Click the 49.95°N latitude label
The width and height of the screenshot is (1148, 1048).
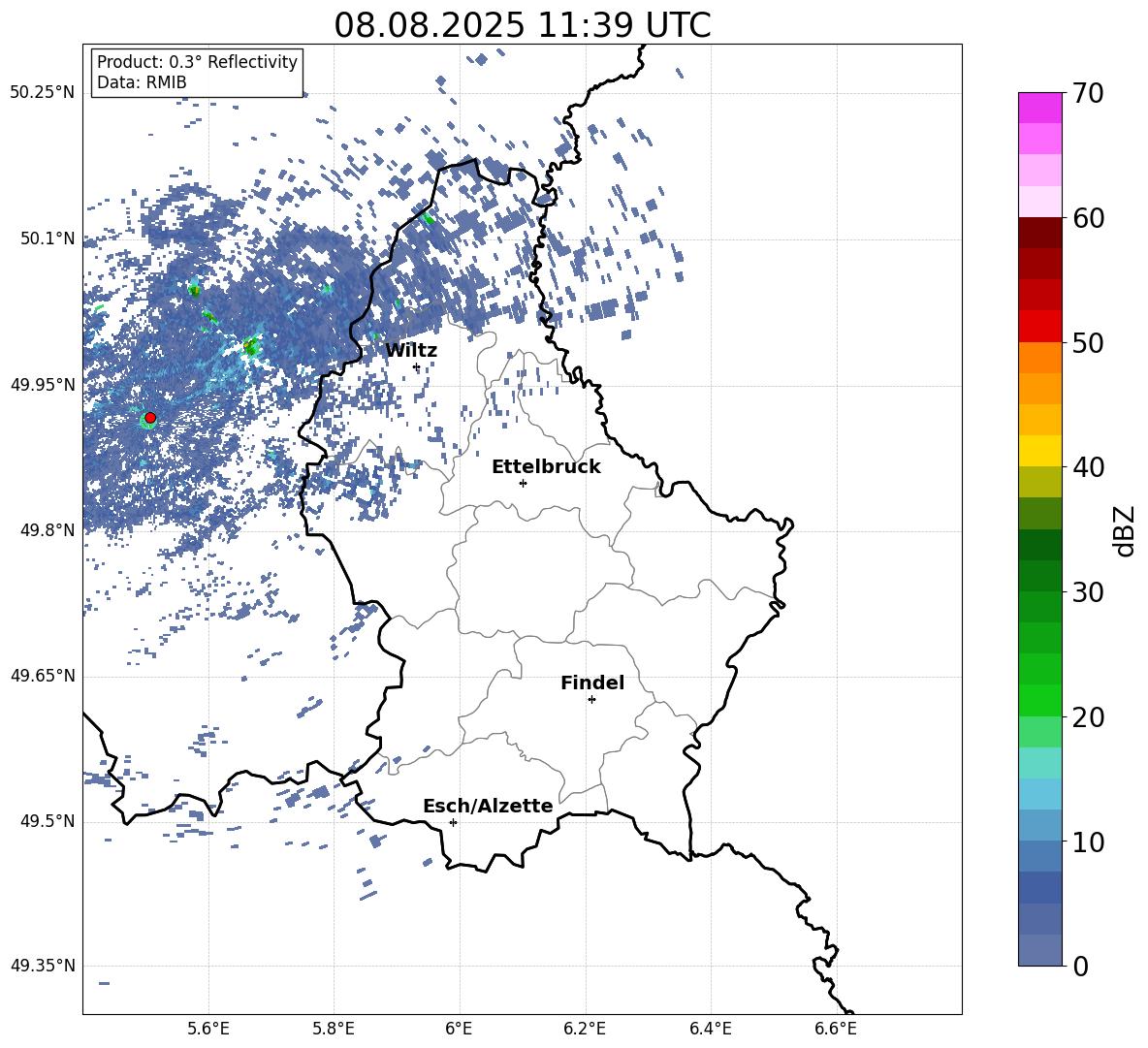[x=43, y=385]
